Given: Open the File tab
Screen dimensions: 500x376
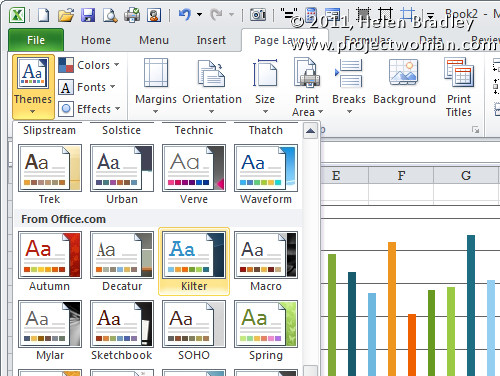Looking at the screenshot, I should (x=36, y=40).
